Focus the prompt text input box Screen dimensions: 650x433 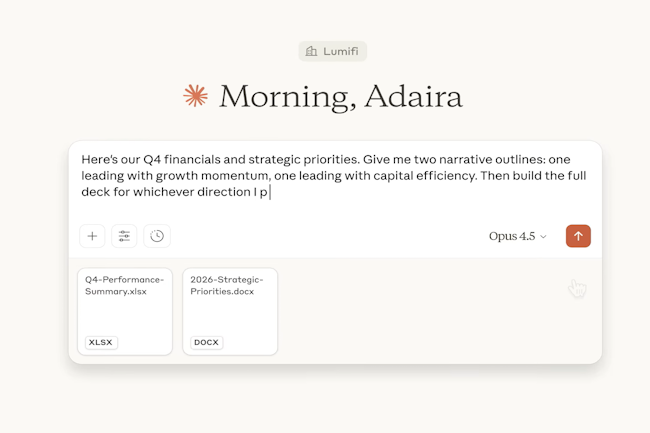pos(335,200)
